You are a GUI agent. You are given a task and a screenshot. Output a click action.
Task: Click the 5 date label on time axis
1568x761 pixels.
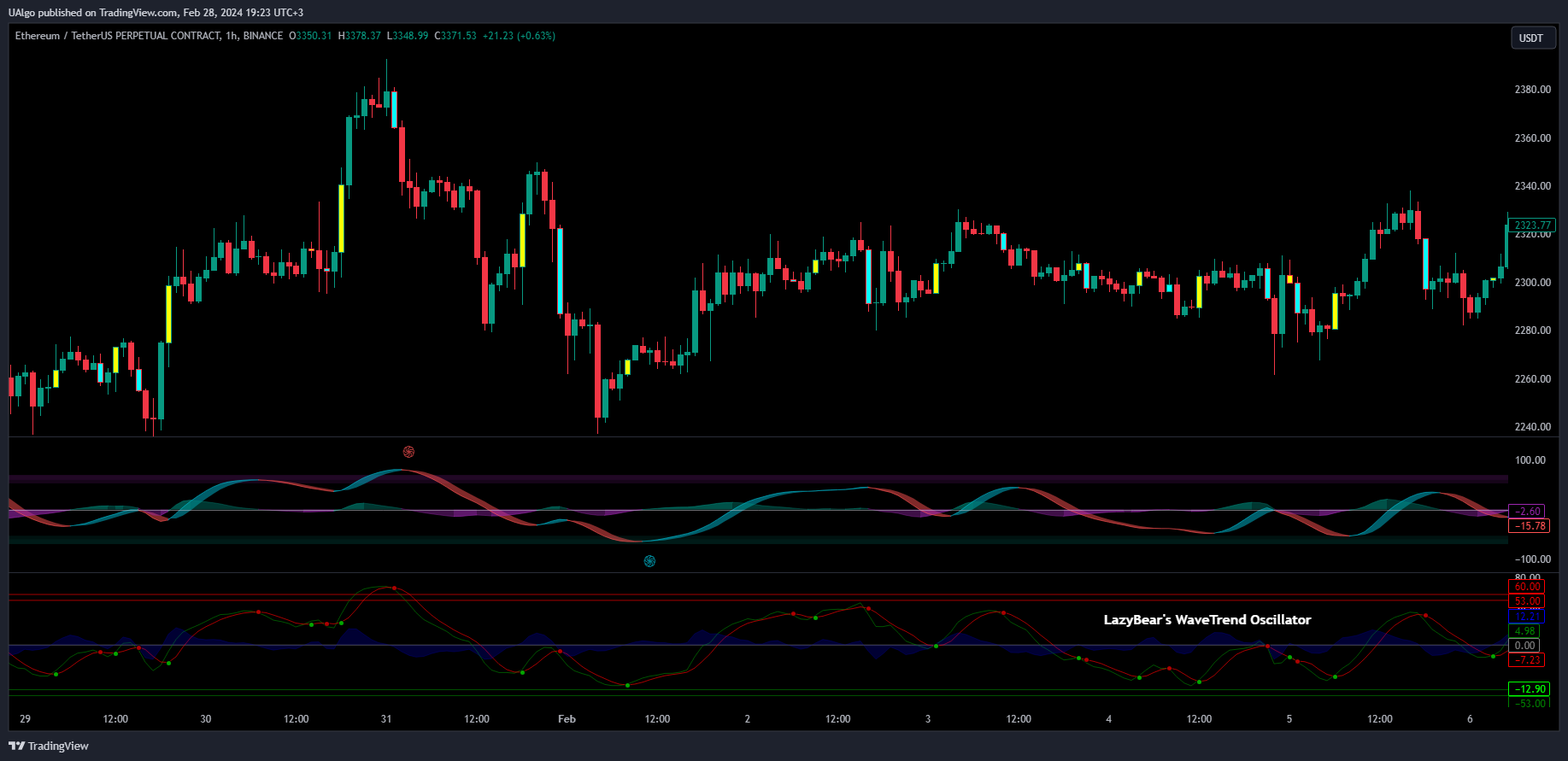tap(1289, 719)
